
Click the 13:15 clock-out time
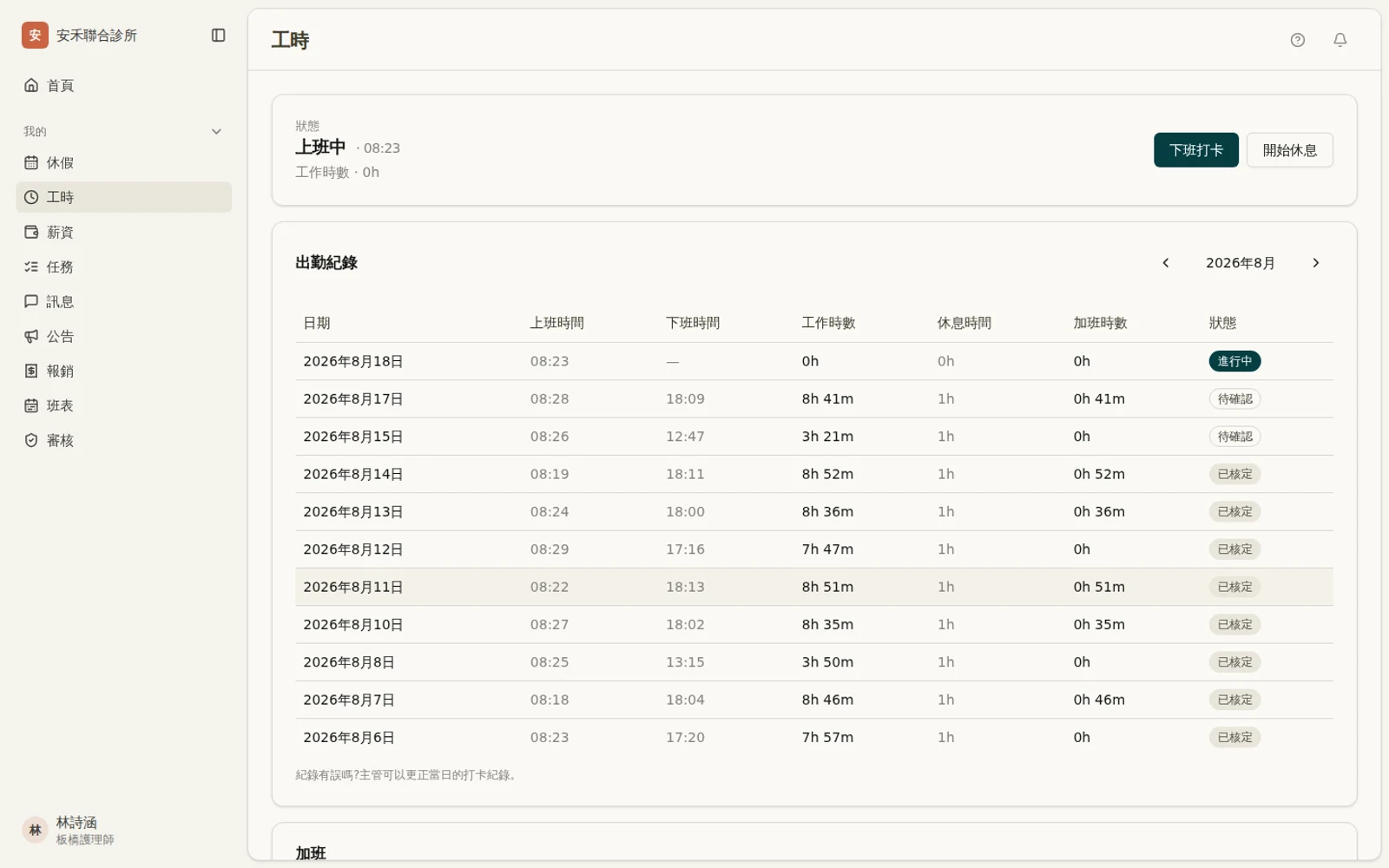(x=685, y=662)
